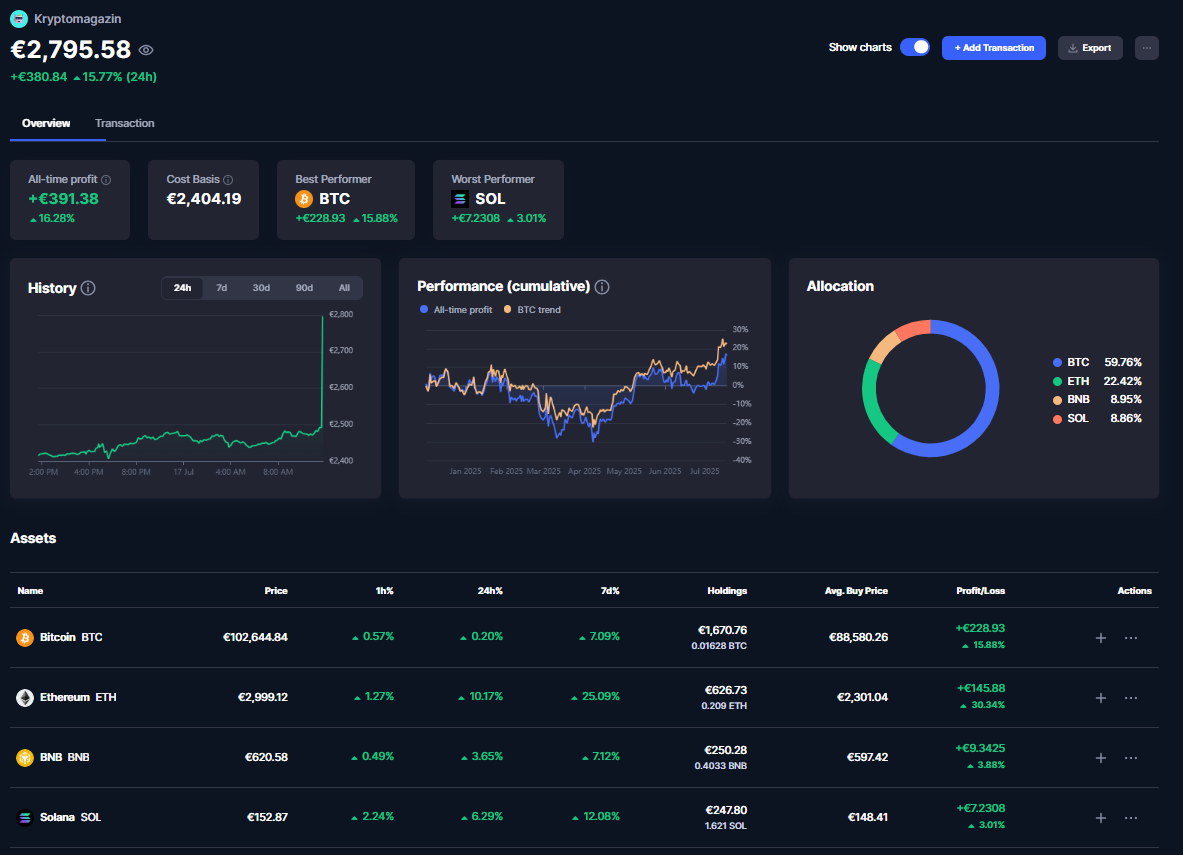Hide portfolio balance with eye icon

[146, 50]
